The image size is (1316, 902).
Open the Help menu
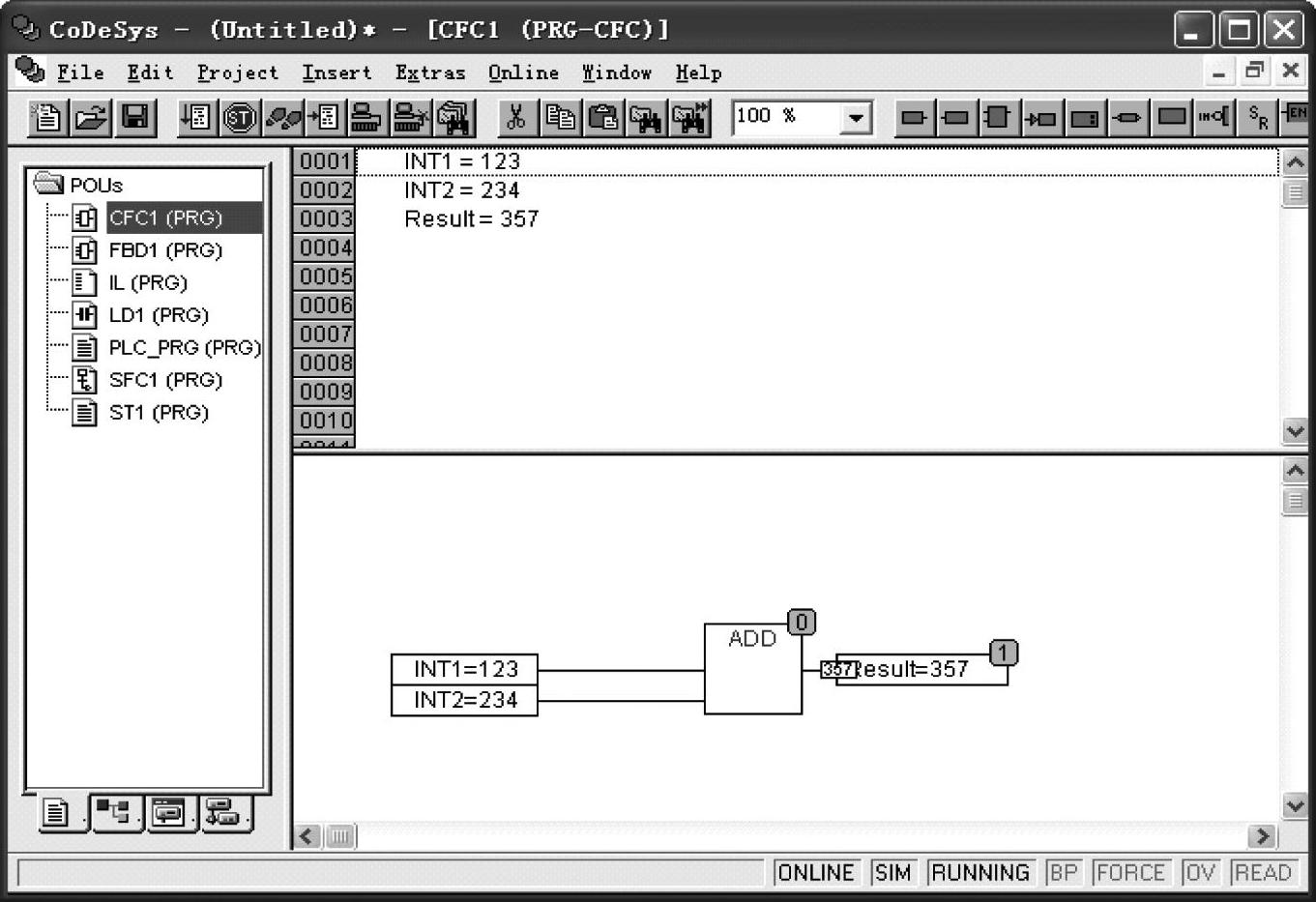point(698,73)
